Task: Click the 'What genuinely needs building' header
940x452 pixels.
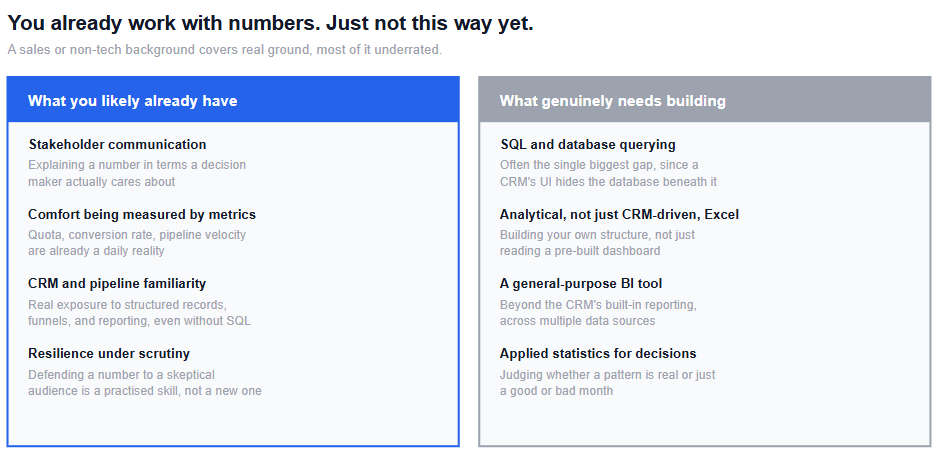Action: tap(705, 100)
